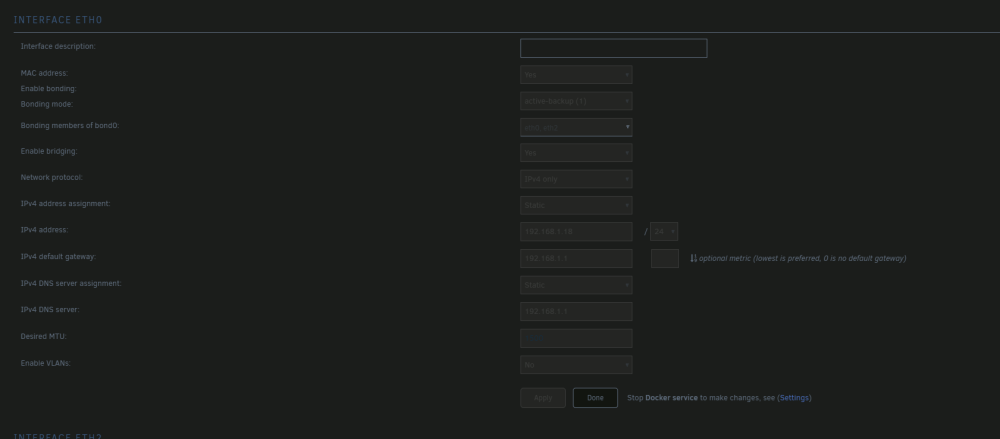Focus the Interface description text field
The image size is (1000, 439).
click(614, 48)
